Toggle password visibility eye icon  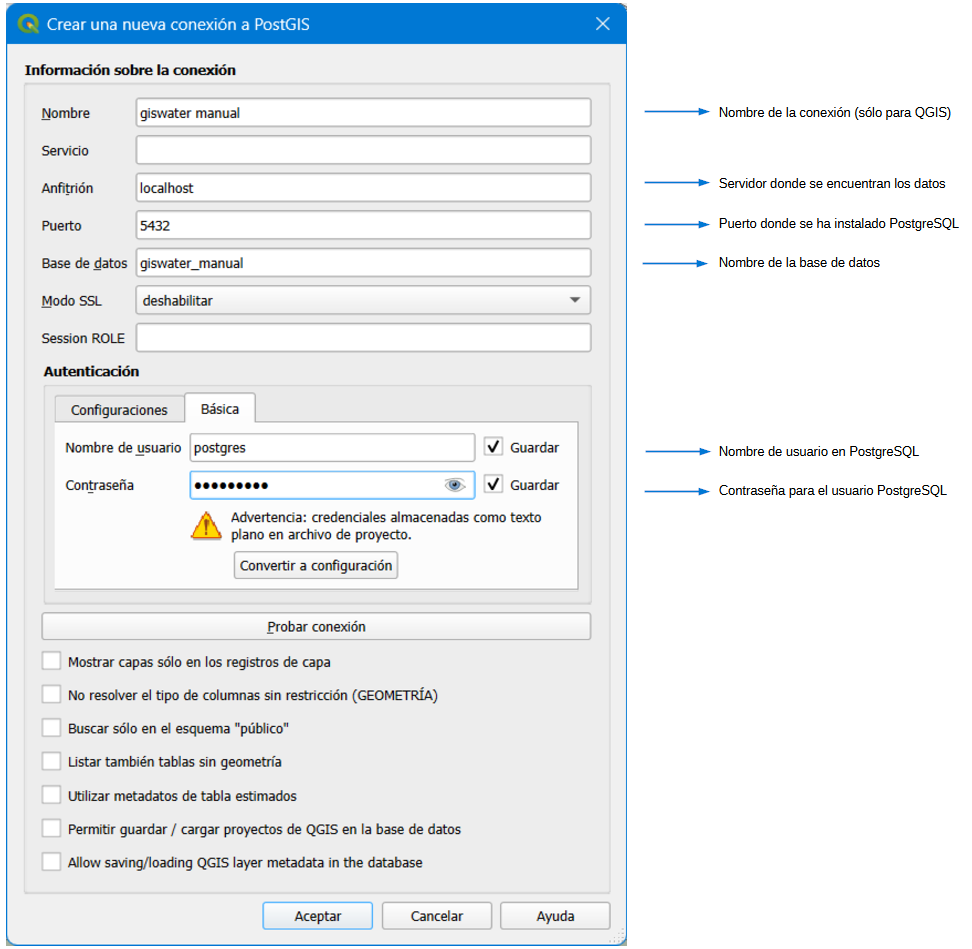click(x=454, y=485)
